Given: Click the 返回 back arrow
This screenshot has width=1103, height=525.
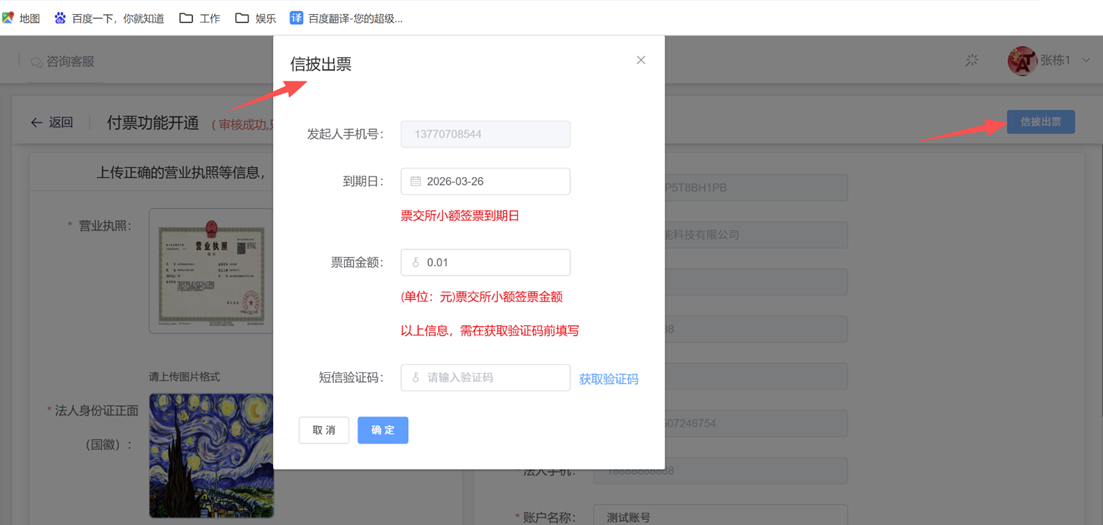Looking at the screenshot, I should [x=37, y=123].
